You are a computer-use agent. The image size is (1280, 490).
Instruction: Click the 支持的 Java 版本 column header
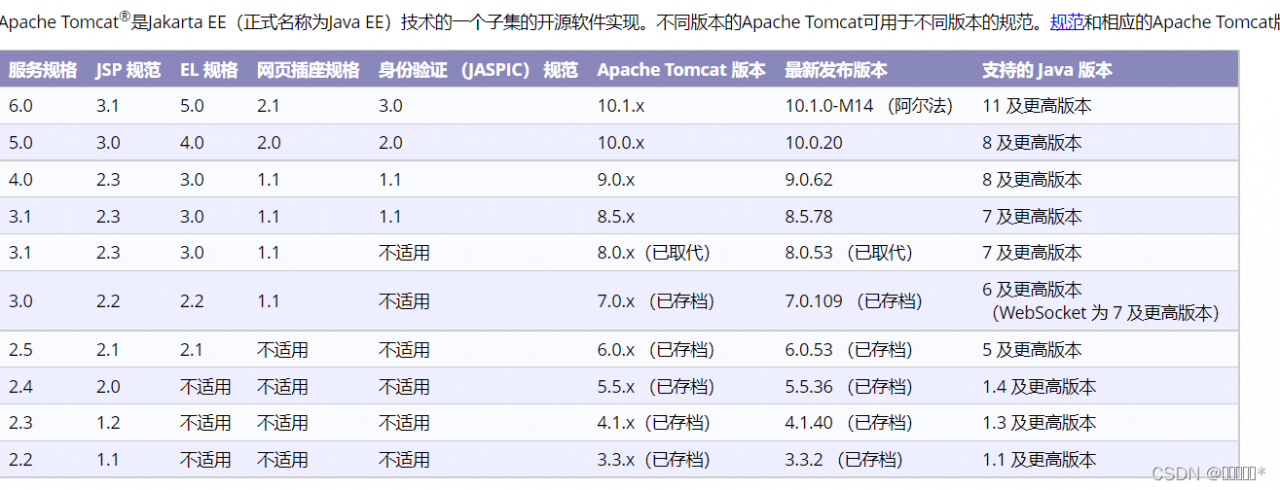click(1047, 70)
